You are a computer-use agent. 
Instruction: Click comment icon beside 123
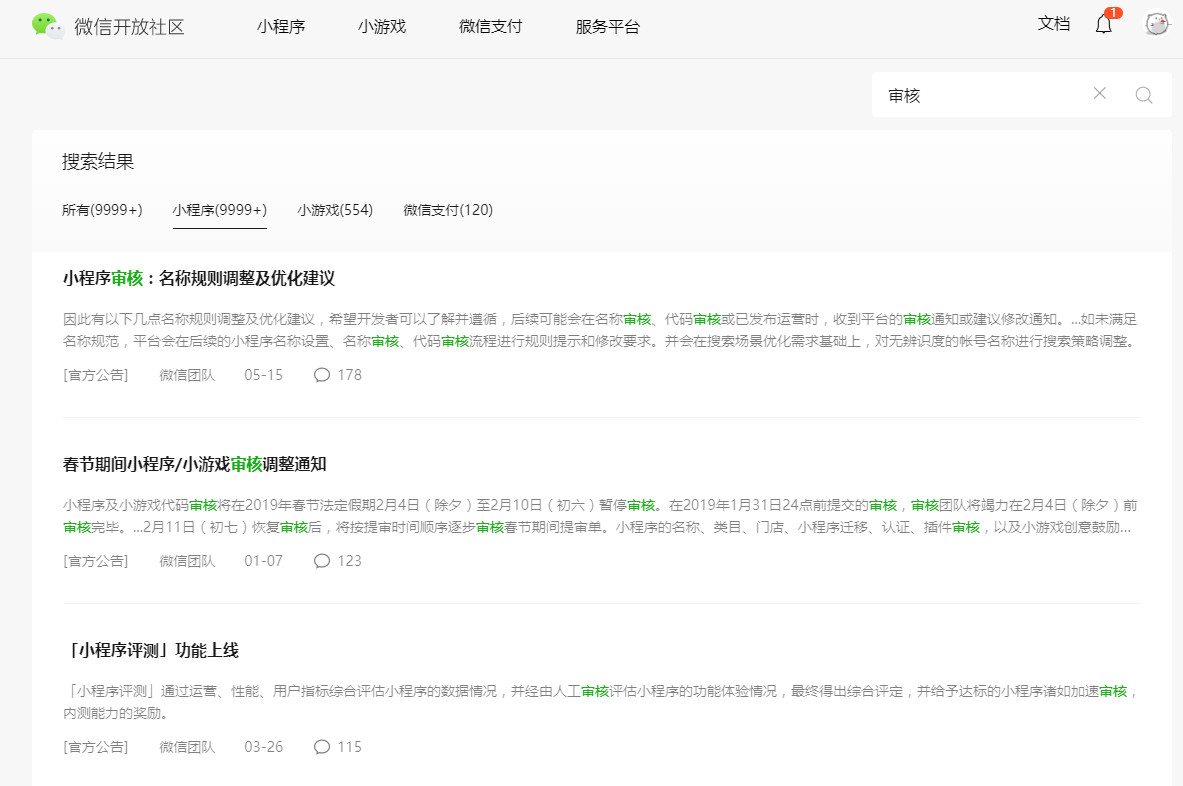tap(322, 561)
